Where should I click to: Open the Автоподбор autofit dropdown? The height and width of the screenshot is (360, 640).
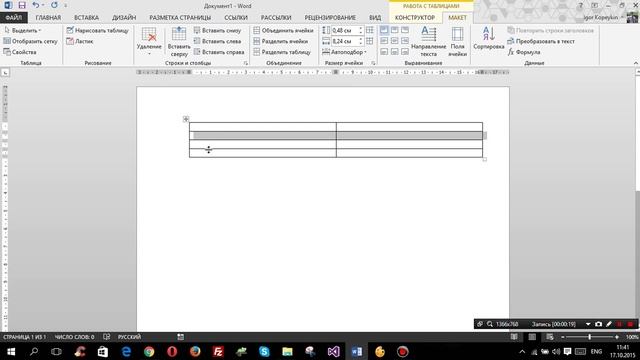click(344, 52)
